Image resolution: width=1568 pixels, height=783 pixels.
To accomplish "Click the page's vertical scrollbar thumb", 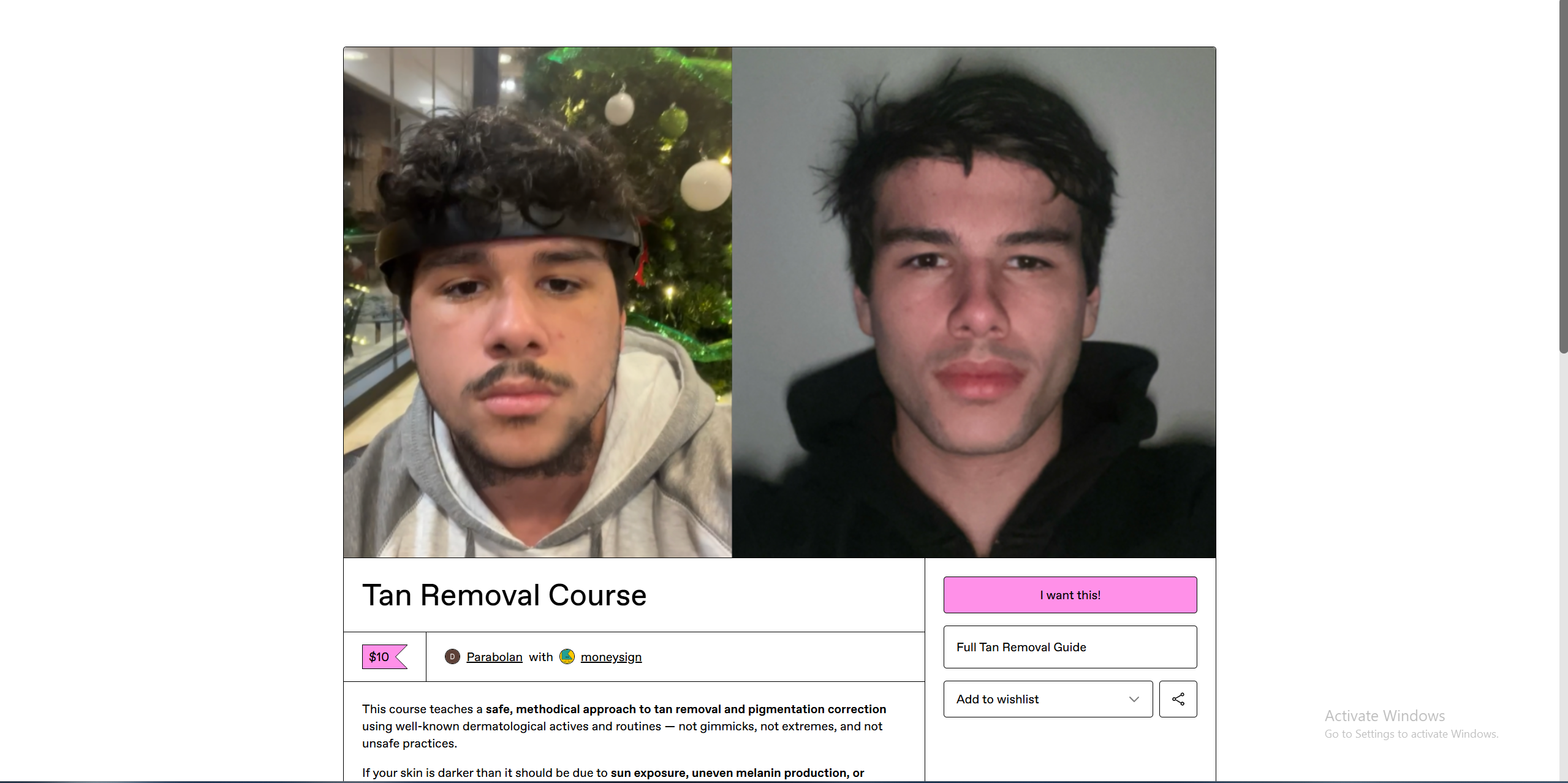I will click(1563, 176).
